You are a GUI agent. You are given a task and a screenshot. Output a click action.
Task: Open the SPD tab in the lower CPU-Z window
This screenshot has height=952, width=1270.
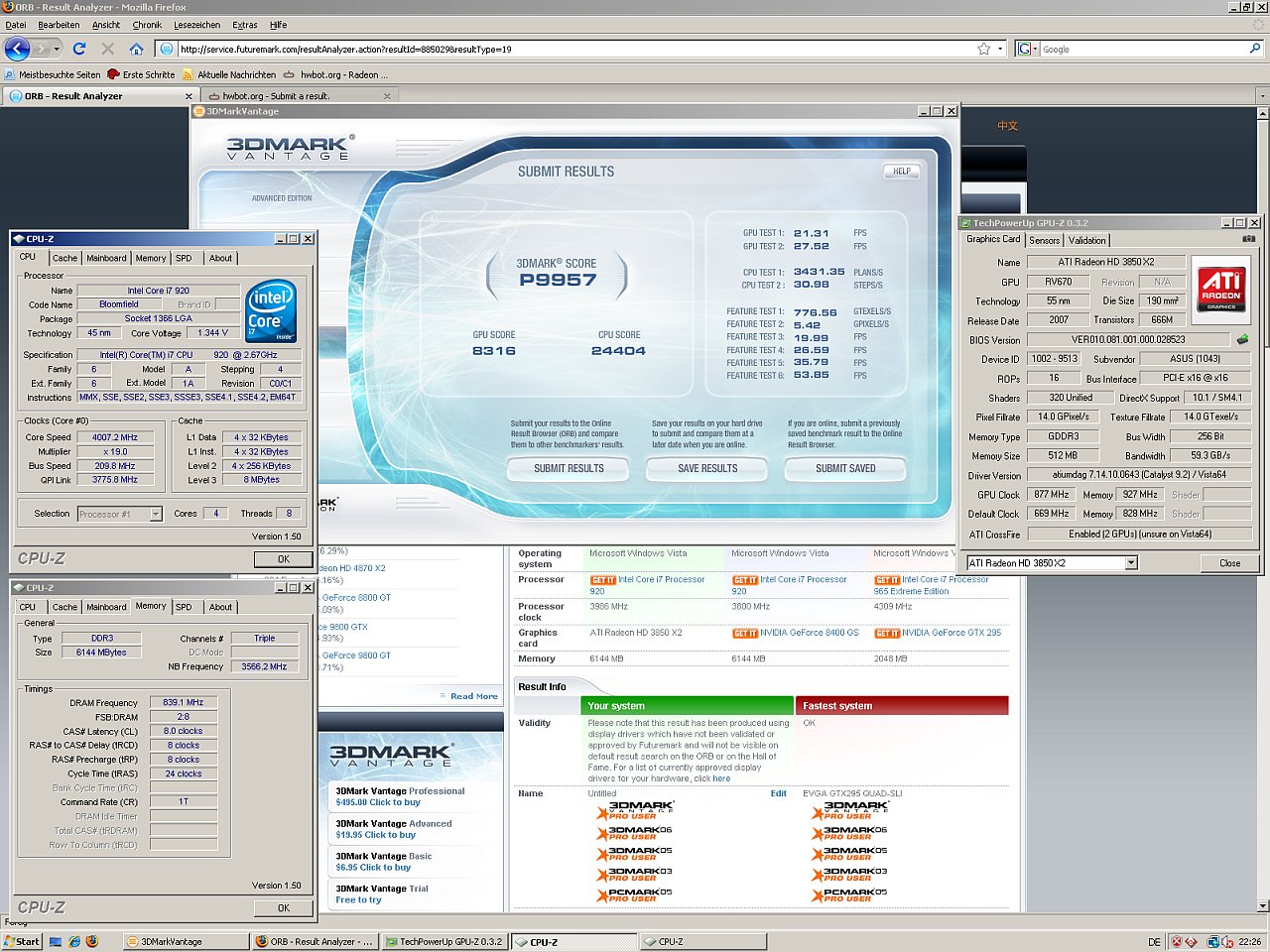coord(184,607)
